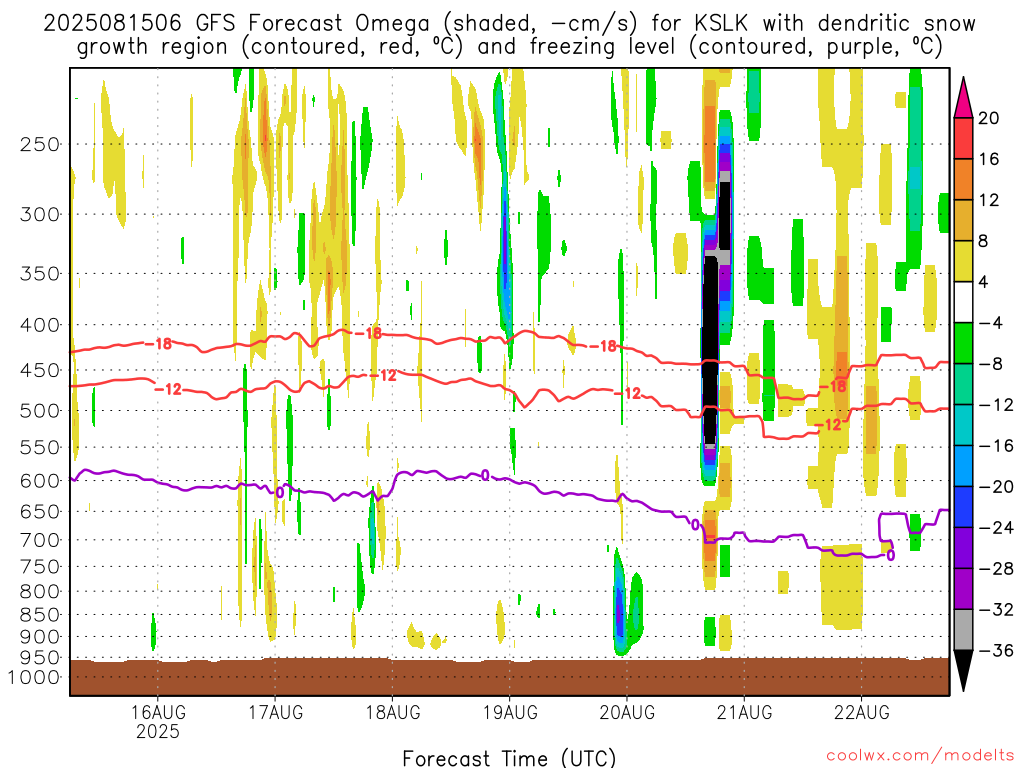1024x768 pixels.
Task: Click the -8 value on the color scale
Action: pyautogui.click(x=991, y=364)
